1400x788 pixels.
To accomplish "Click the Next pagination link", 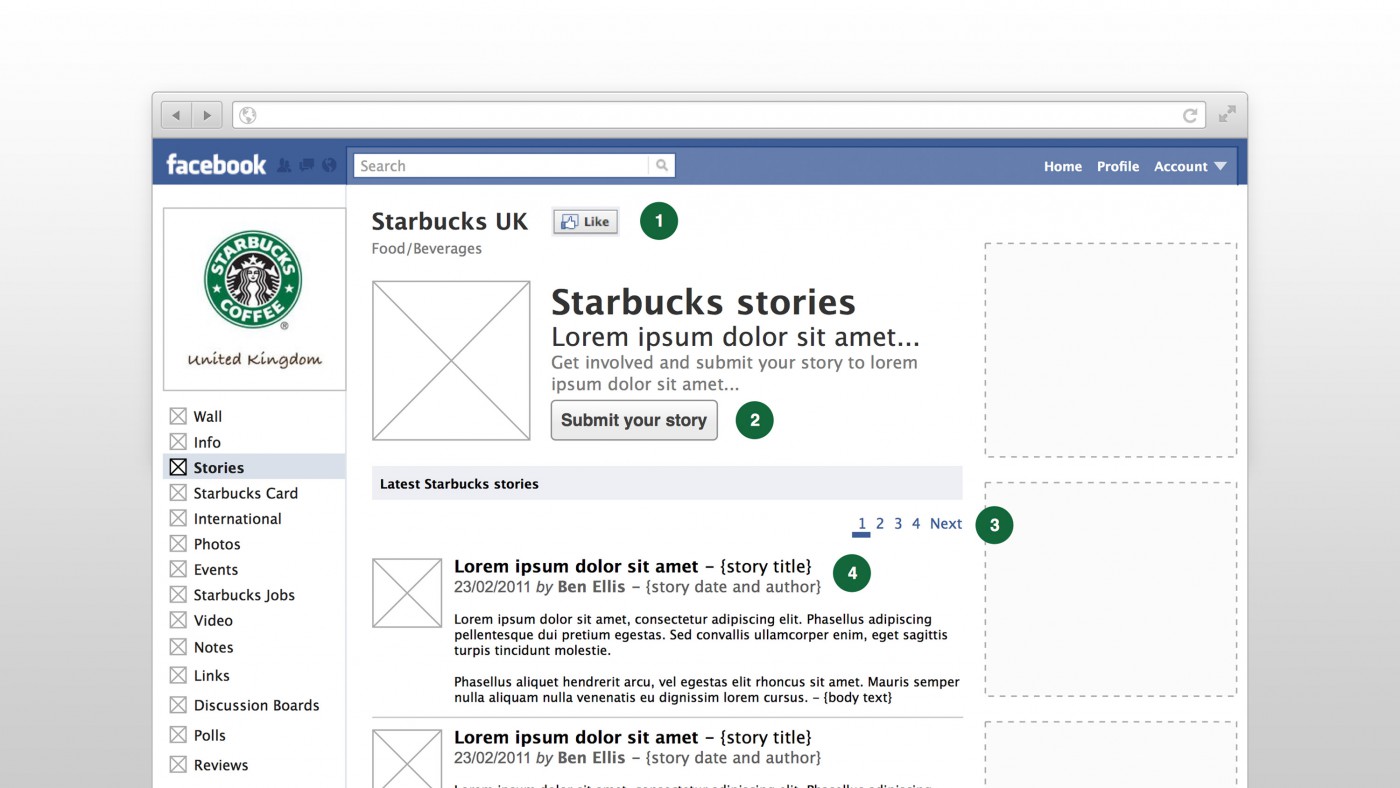I will (x=946, y=524).
